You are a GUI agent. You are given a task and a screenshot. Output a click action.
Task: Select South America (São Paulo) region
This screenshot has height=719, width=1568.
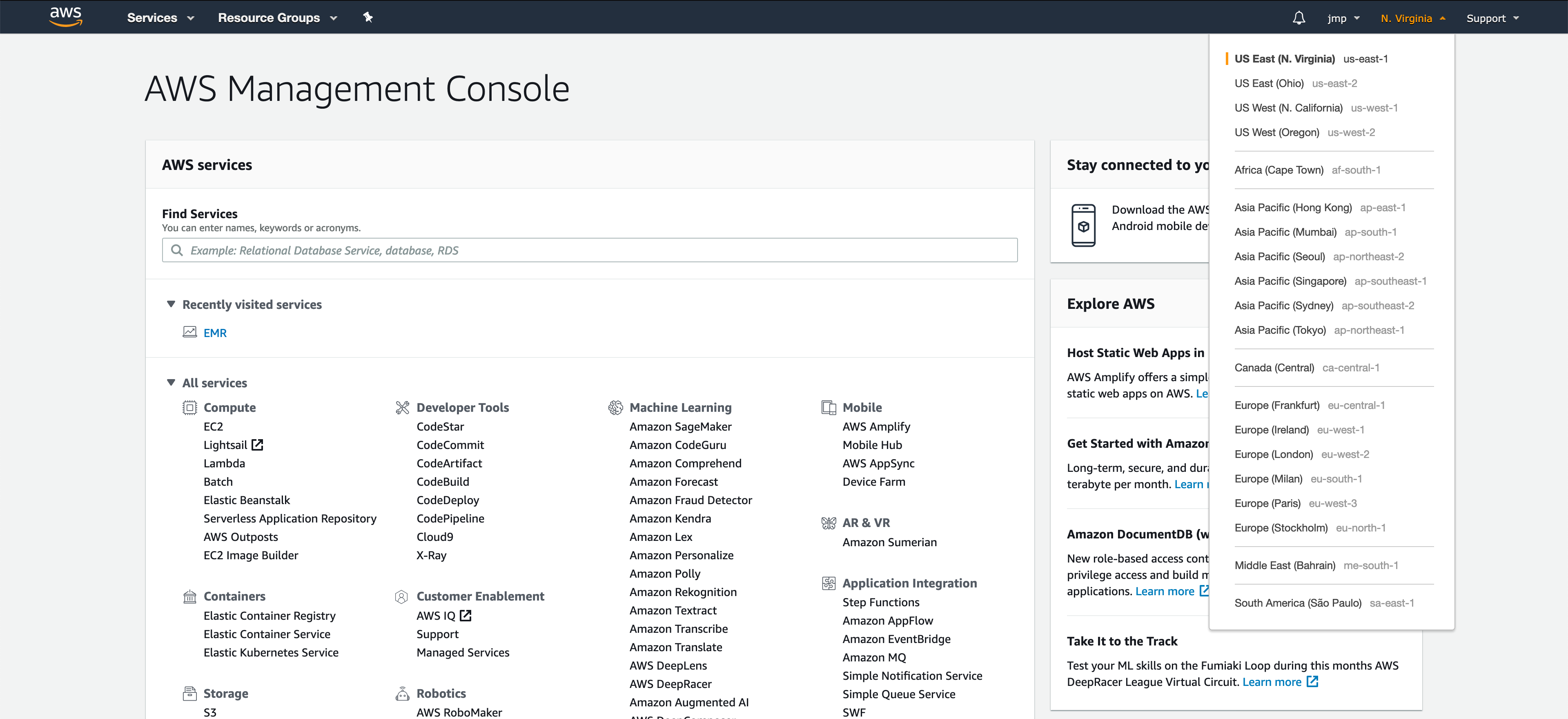(1324, 603)
